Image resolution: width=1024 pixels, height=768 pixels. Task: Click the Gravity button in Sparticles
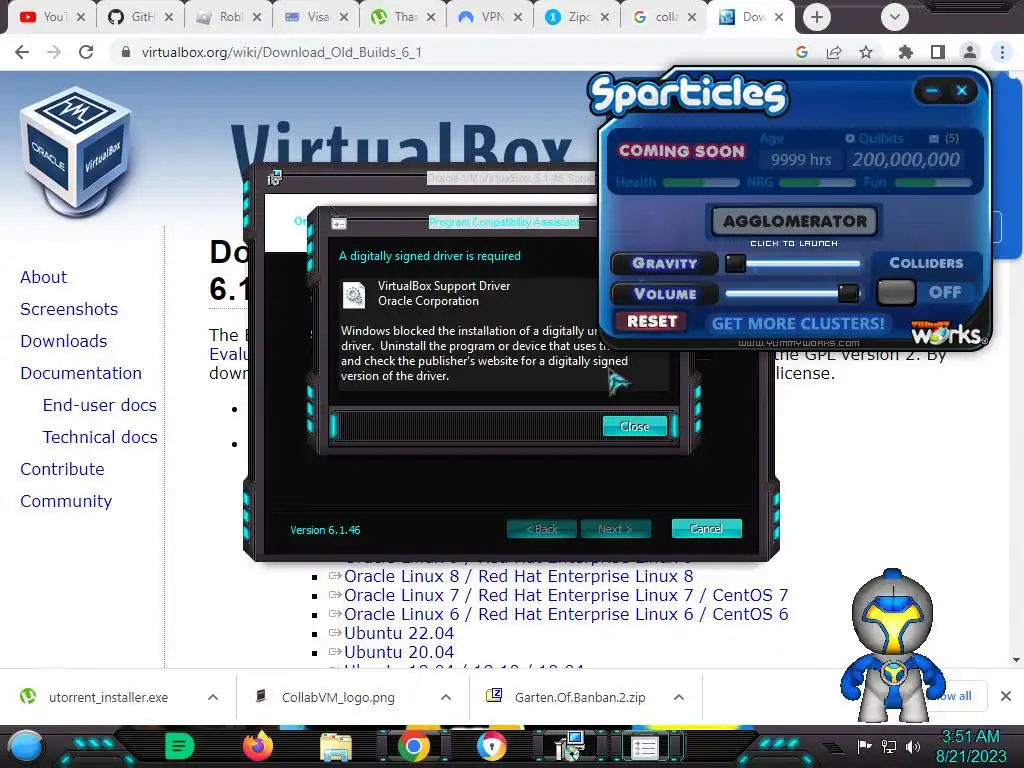[x=664, y=263]
